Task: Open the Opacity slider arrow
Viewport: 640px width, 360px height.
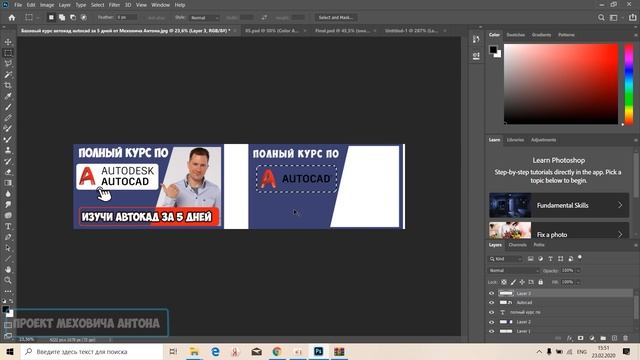Action: 578,270
